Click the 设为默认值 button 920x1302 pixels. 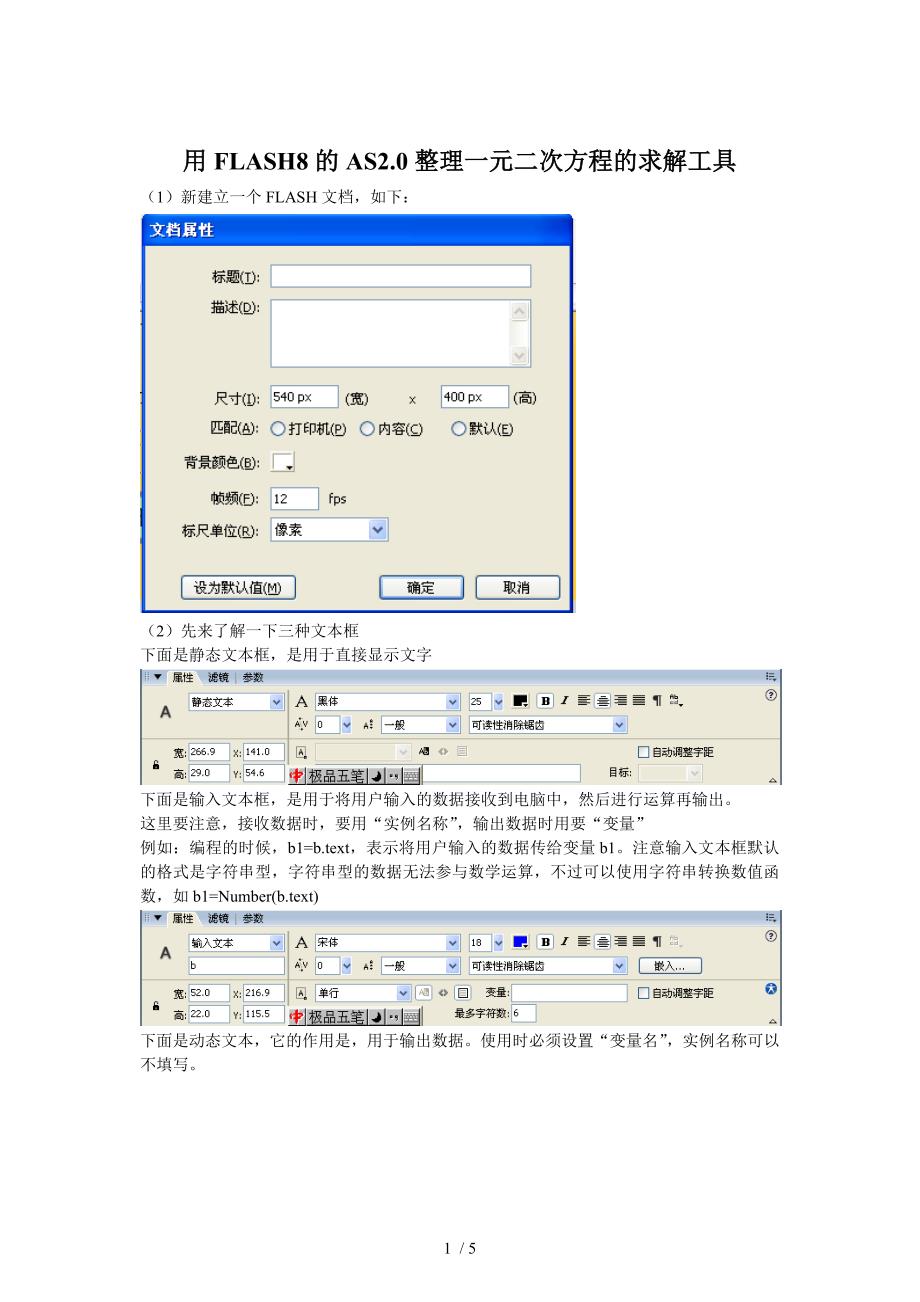(x=238, y=587)
